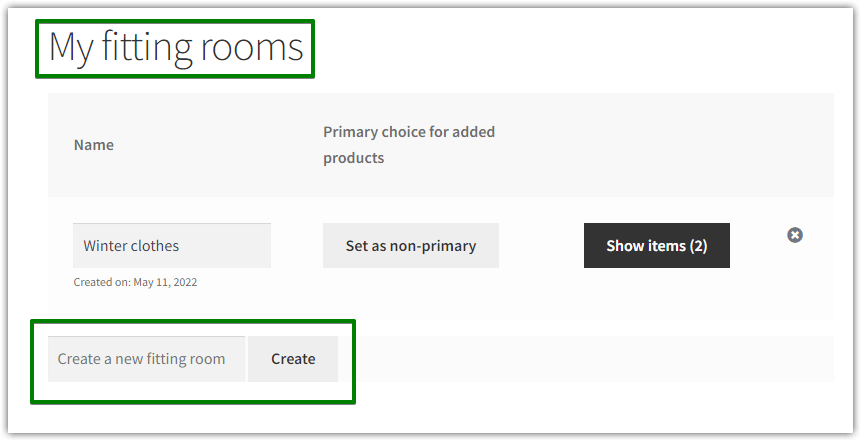The width and height of the screenshot is (861, 441).
Task: Submit new fitting room with Create
Action: click(293, 359)
